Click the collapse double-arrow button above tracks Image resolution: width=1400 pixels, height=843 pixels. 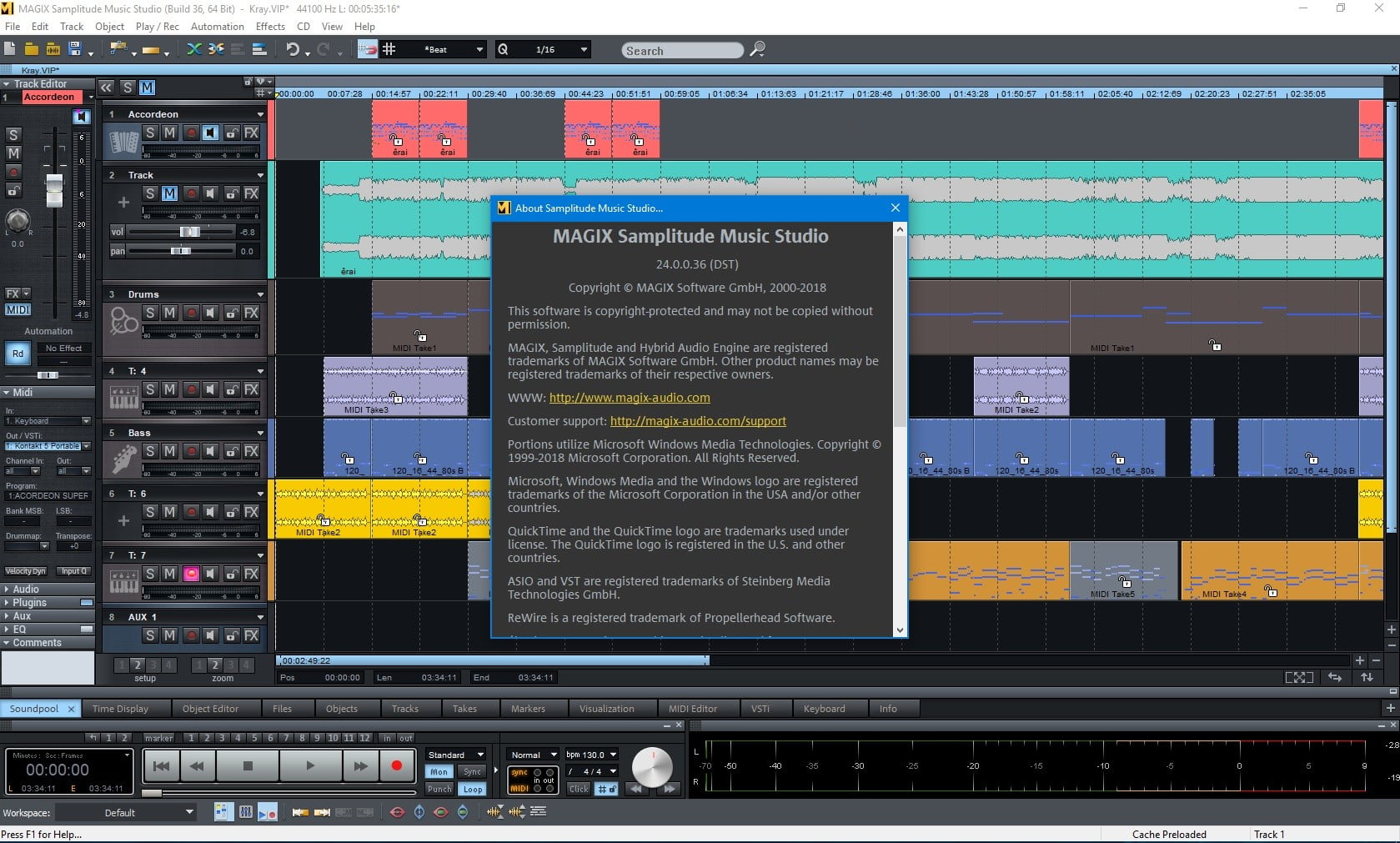[x=106, y=87]
